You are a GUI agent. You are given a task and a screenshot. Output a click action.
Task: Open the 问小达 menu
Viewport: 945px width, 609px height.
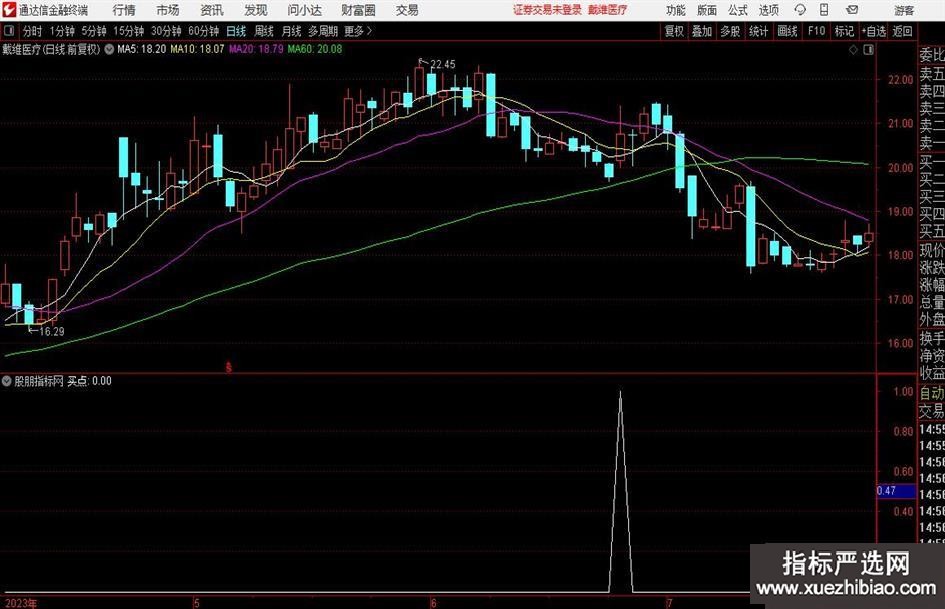(x=304, y=10)
